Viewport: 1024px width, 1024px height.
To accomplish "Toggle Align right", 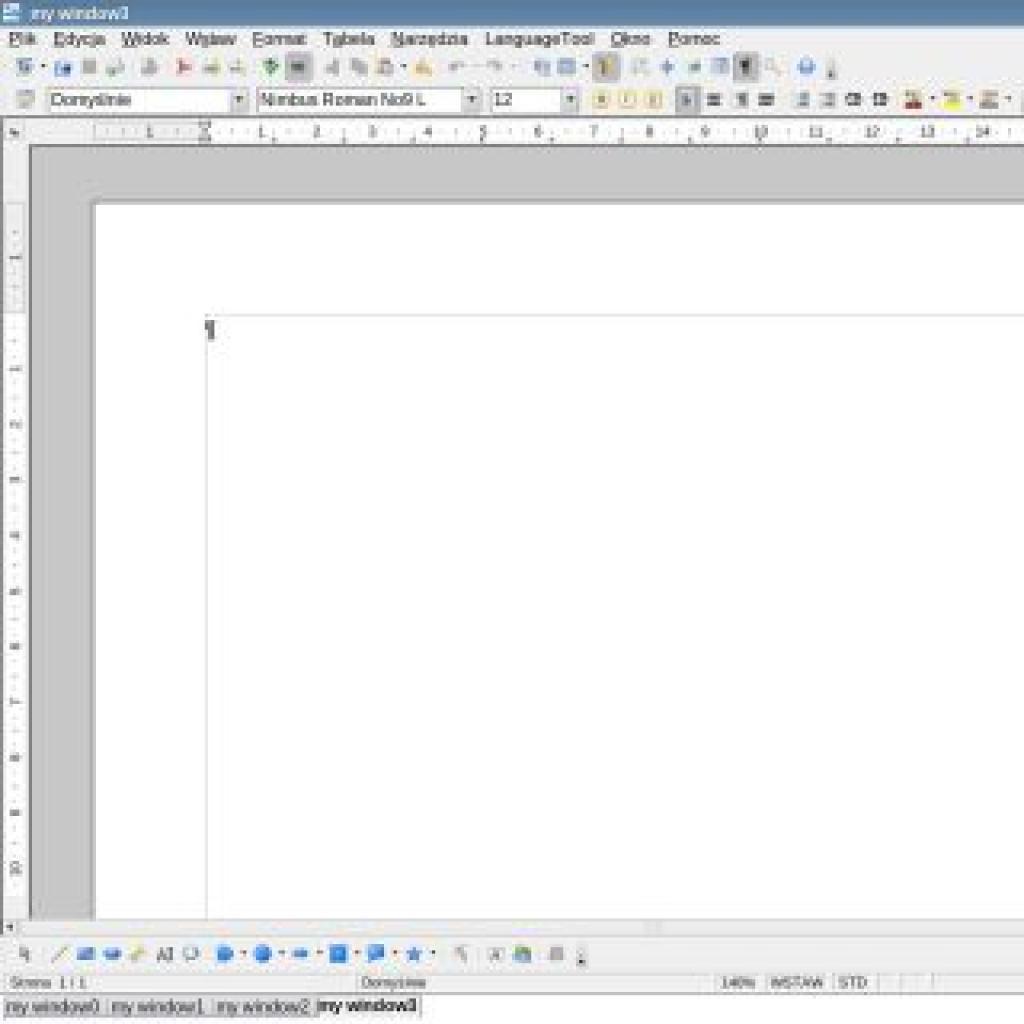I will pyautogui.click(x=741, y=100).
